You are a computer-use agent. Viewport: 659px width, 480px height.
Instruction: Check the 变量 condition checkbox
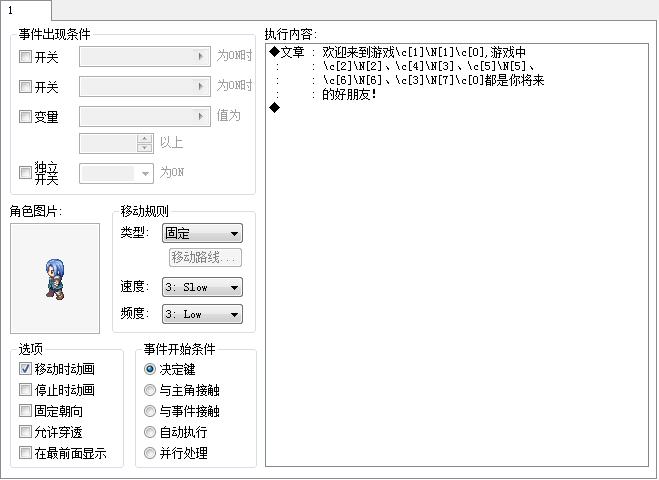[25, 116]
